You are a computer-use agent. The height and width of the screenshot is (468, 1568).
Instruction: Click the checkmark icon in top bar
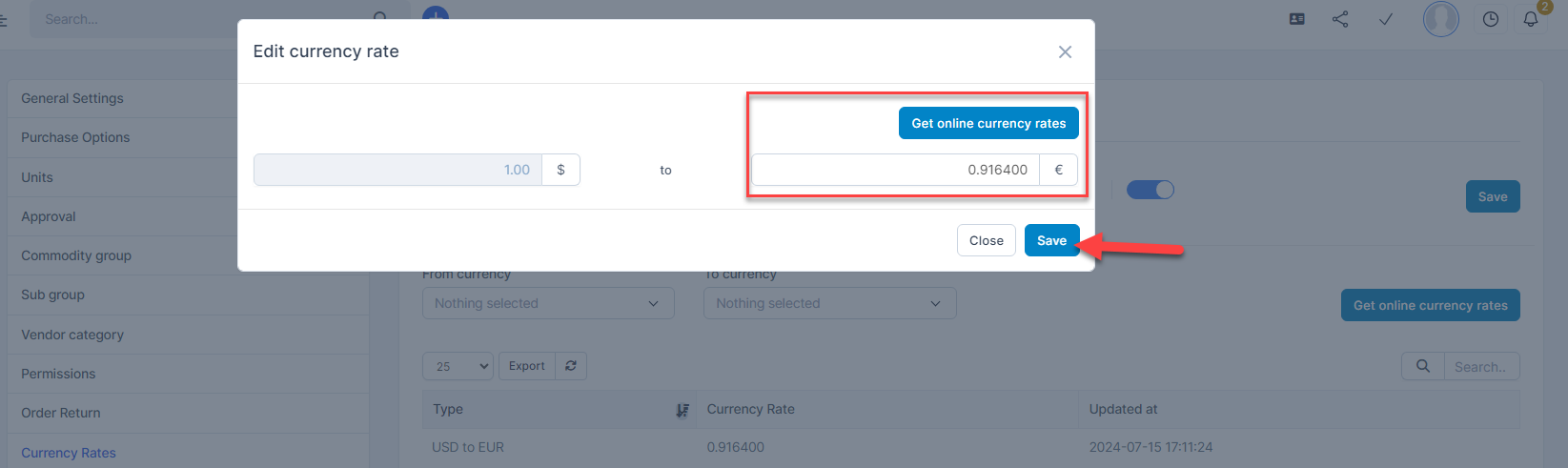(x=1386, y=19)
